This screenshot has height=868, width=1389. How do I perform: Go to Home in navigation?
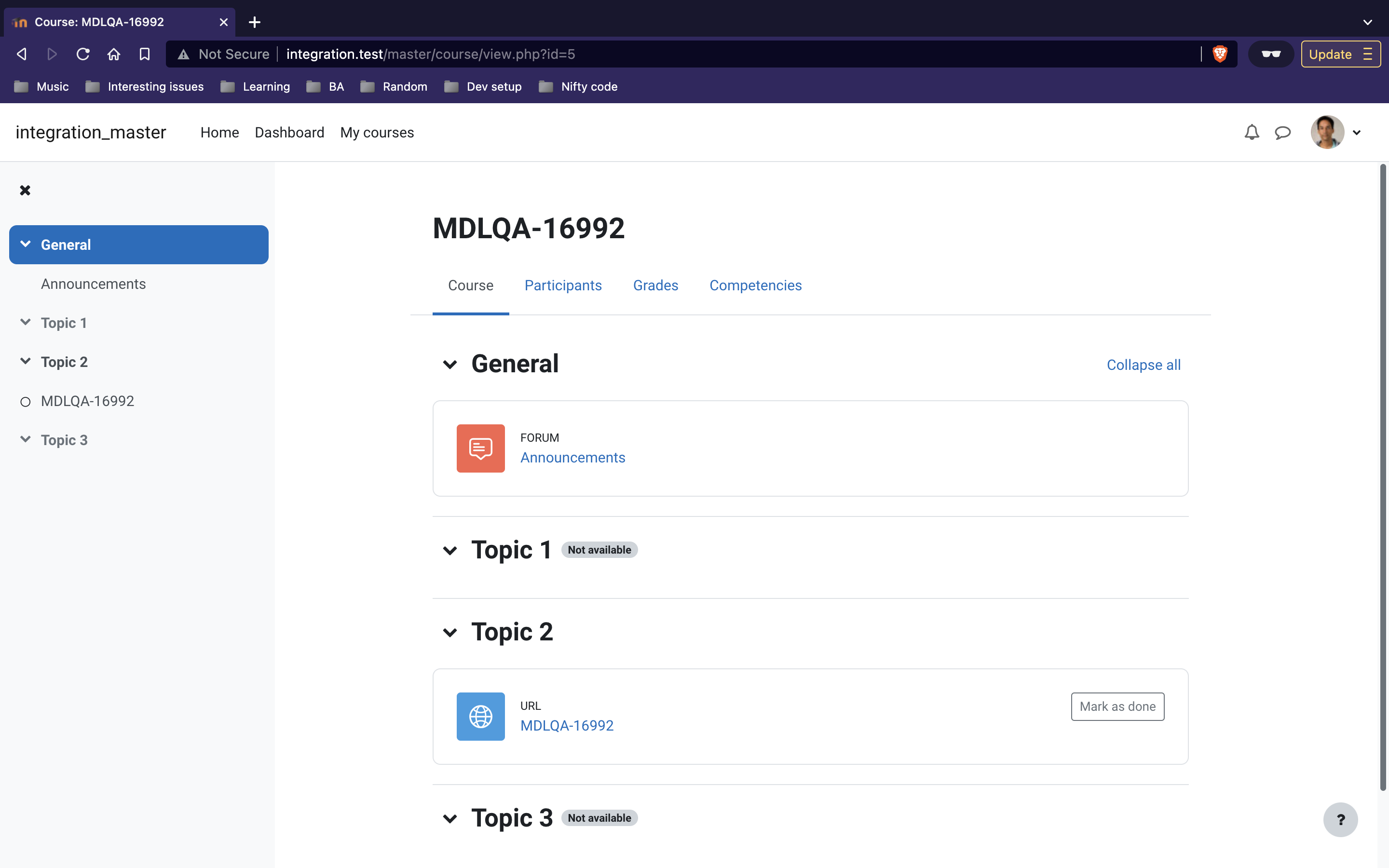tap(219, 133)
